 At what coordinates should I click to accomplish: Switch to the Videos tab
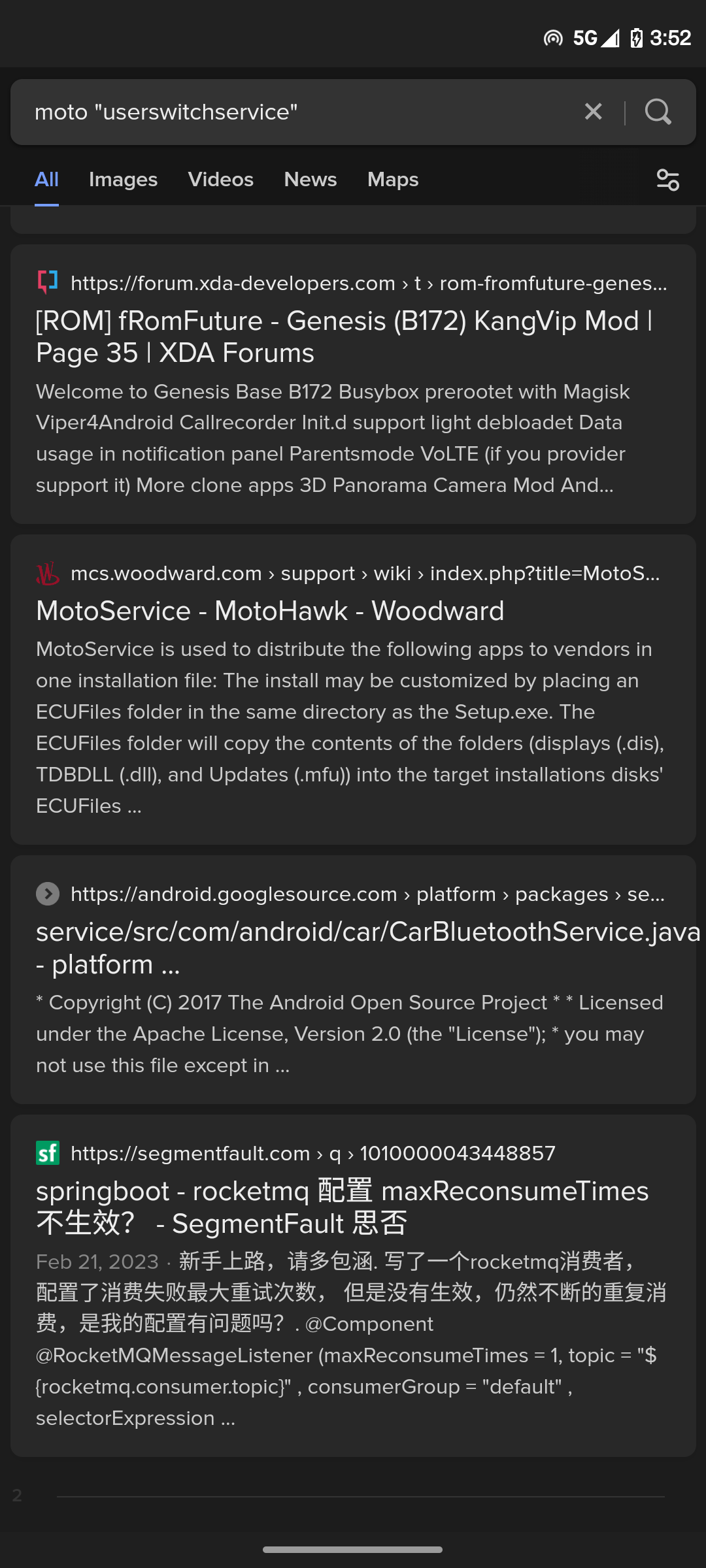tap(220, 180)
